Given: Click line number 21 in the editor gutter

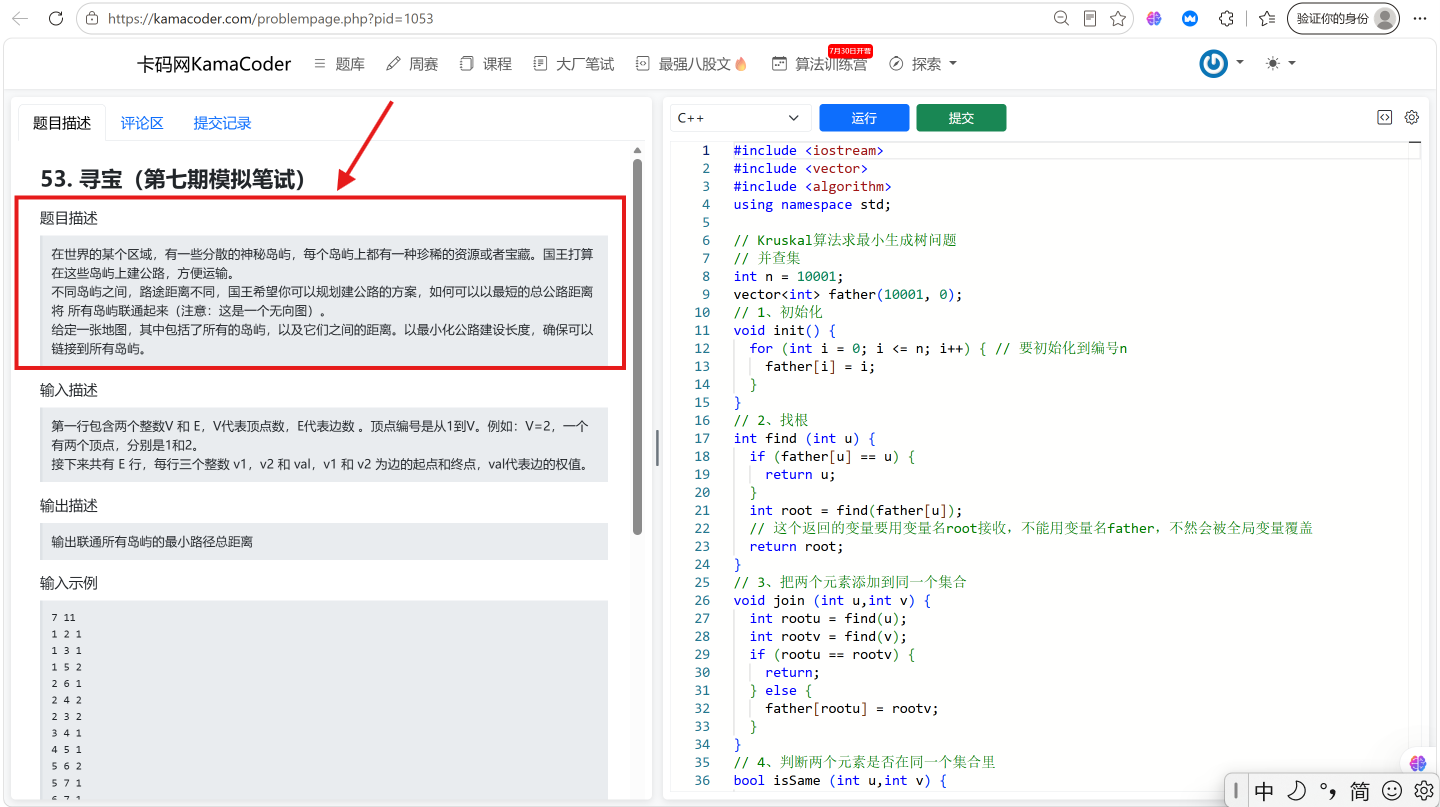Looking at the screenshot, I should pyautogui.click(x=701, y=510).
